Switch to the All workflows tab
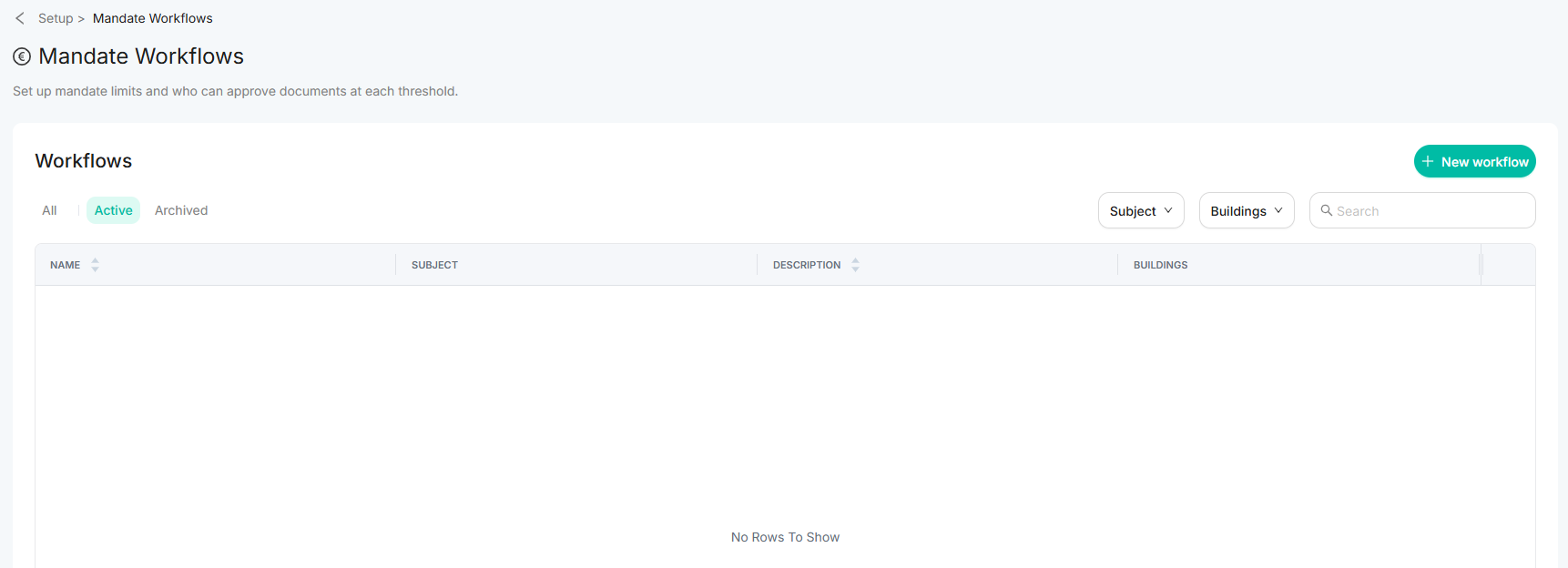 [x=49, y=210]
